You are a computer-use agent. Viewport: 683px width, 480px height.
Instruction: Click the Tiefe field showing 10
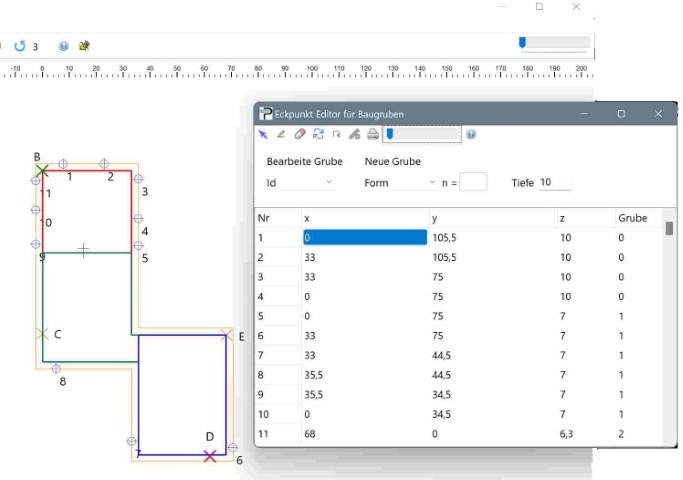[x=554, y=182]
